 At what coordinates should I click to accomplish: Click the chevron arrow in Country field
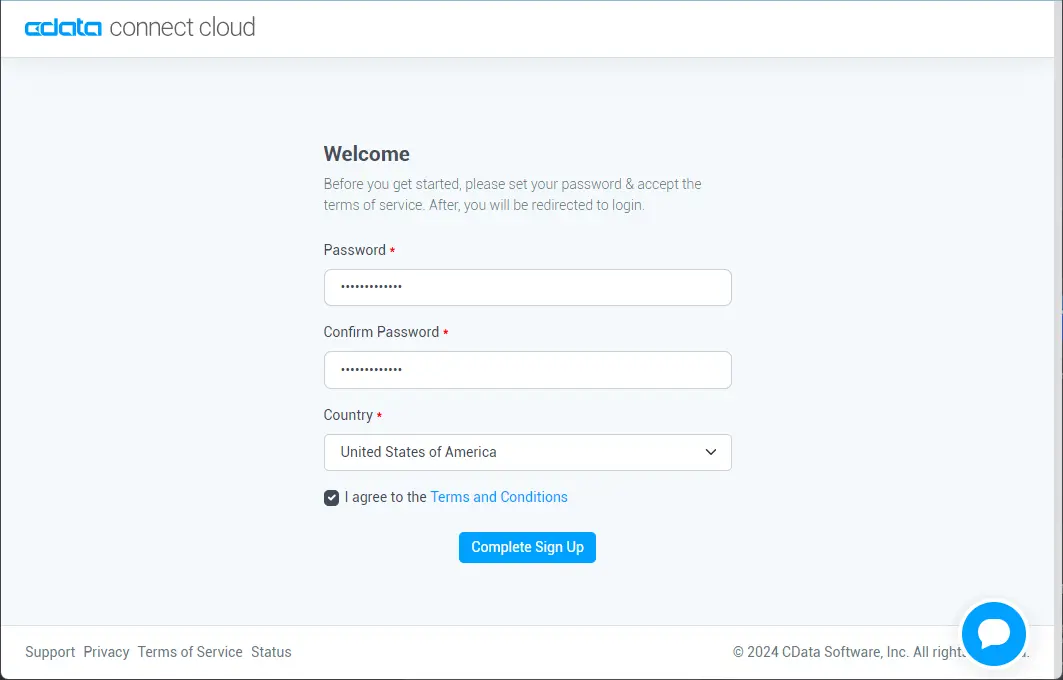coord(711,452)
